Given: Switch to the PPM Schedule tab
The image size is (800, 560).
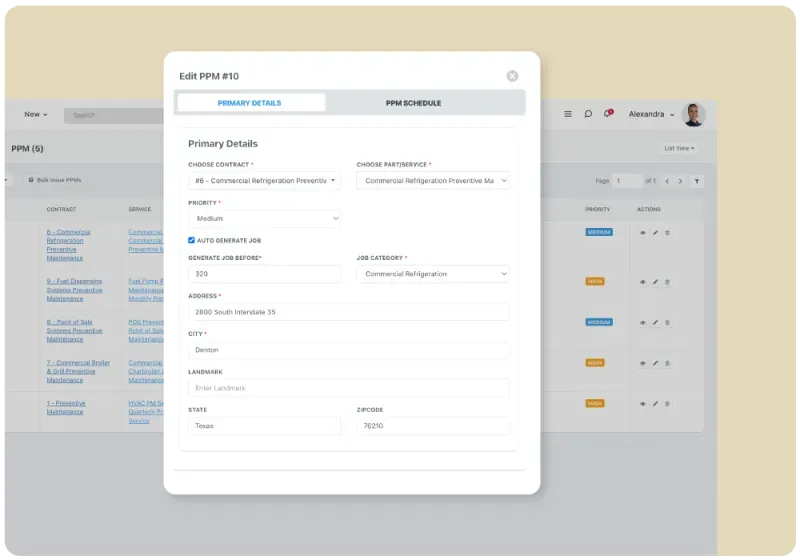Looking at the screenshot, I should click(x=413, y=103).
